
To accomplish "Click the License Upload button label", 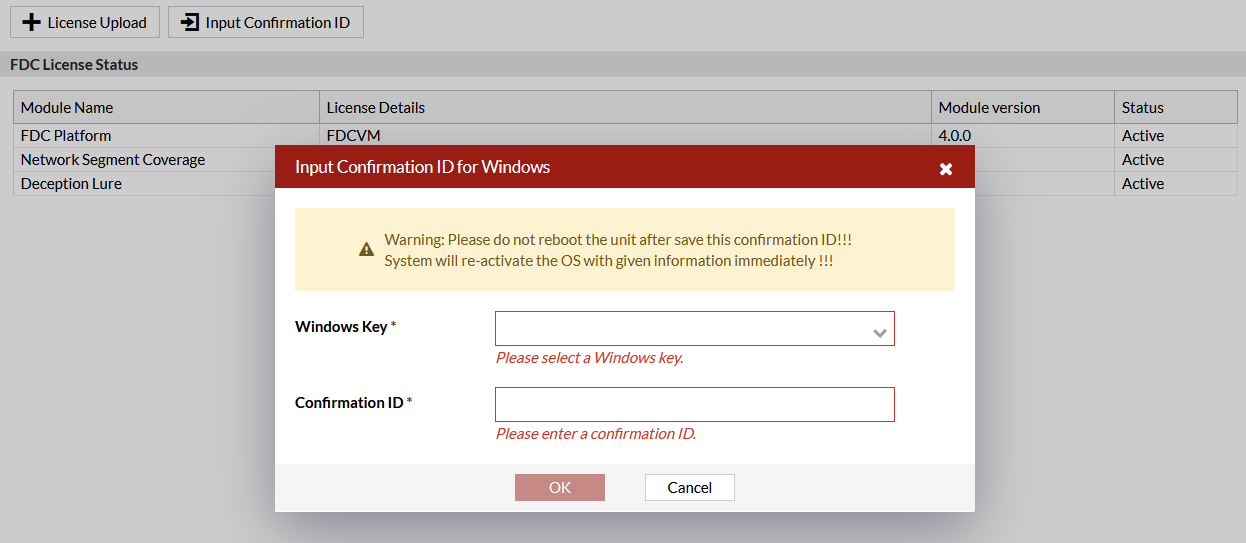I will pyautogui.click(x=97, y=22).
